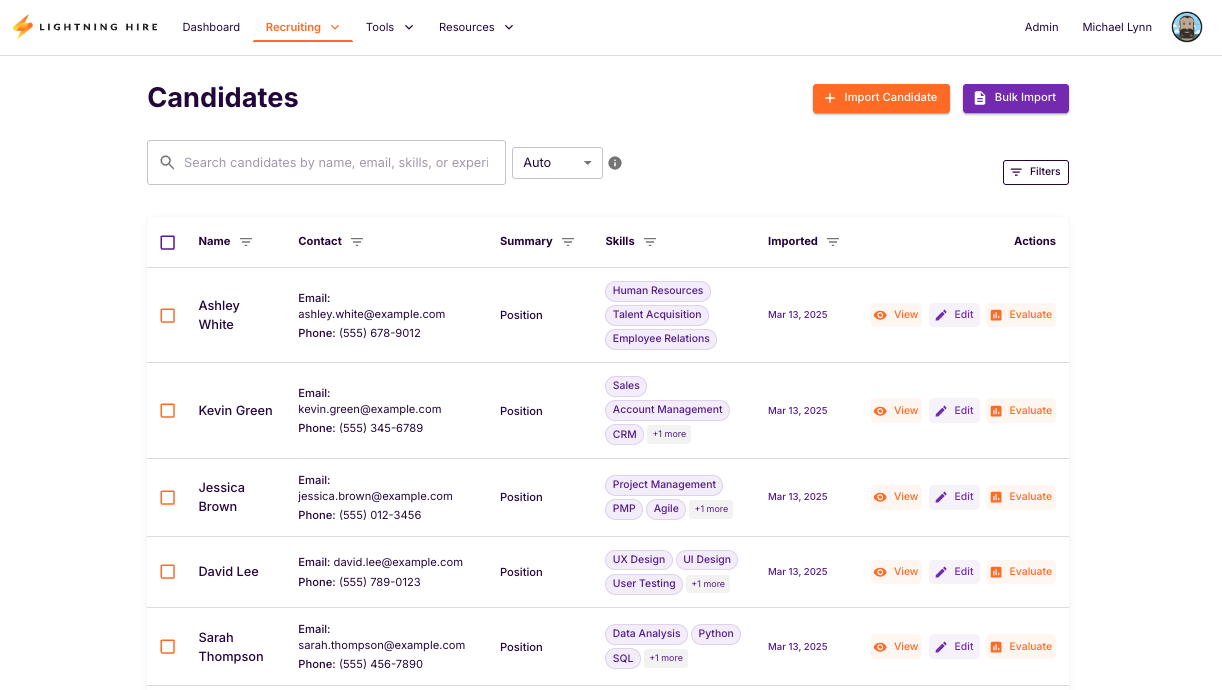
Task: Open the Auto search mode dropdown
Action: (557, 162)
